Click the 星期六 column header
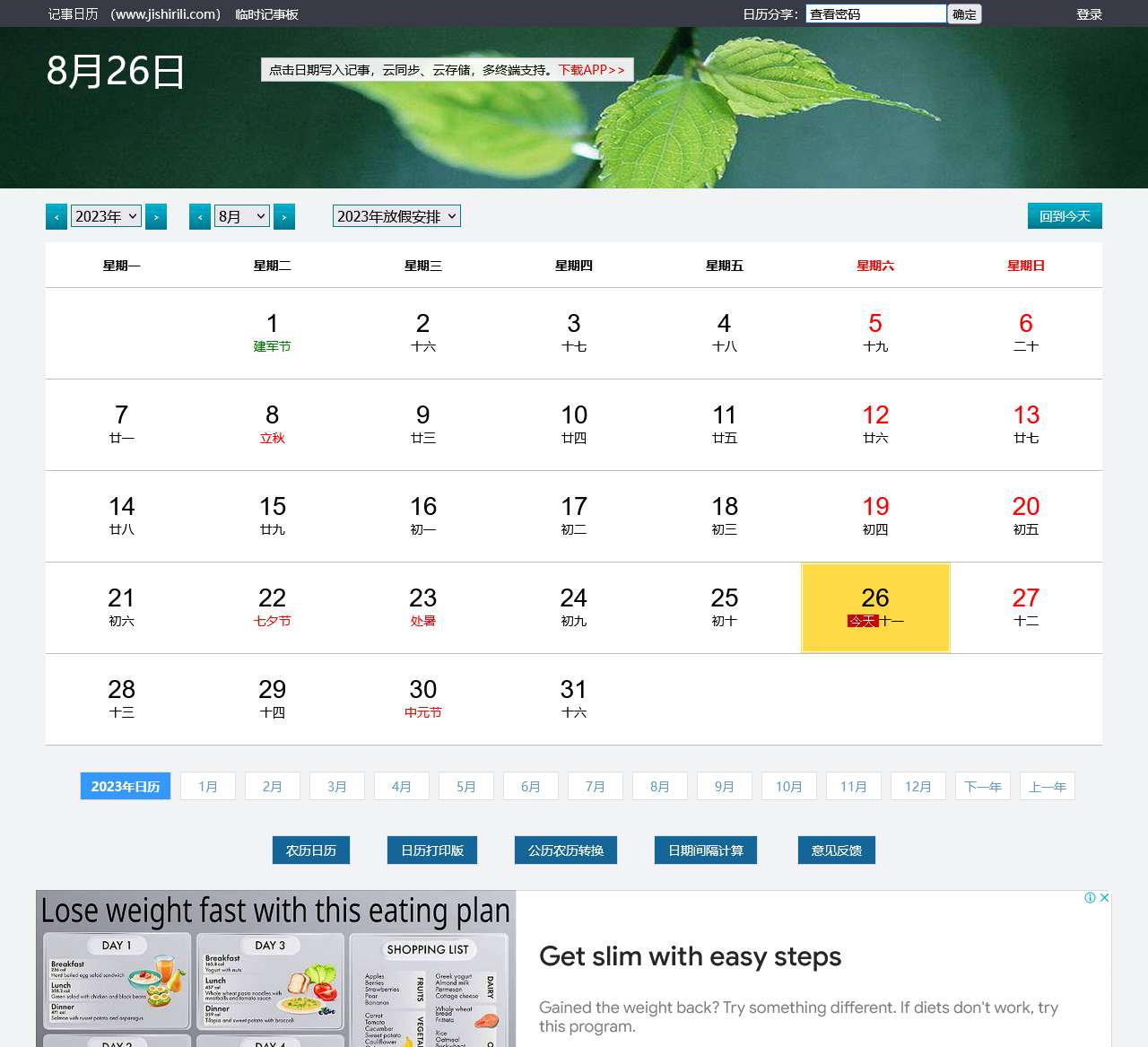This screenshot has height=1047, width=1148. 875,266
